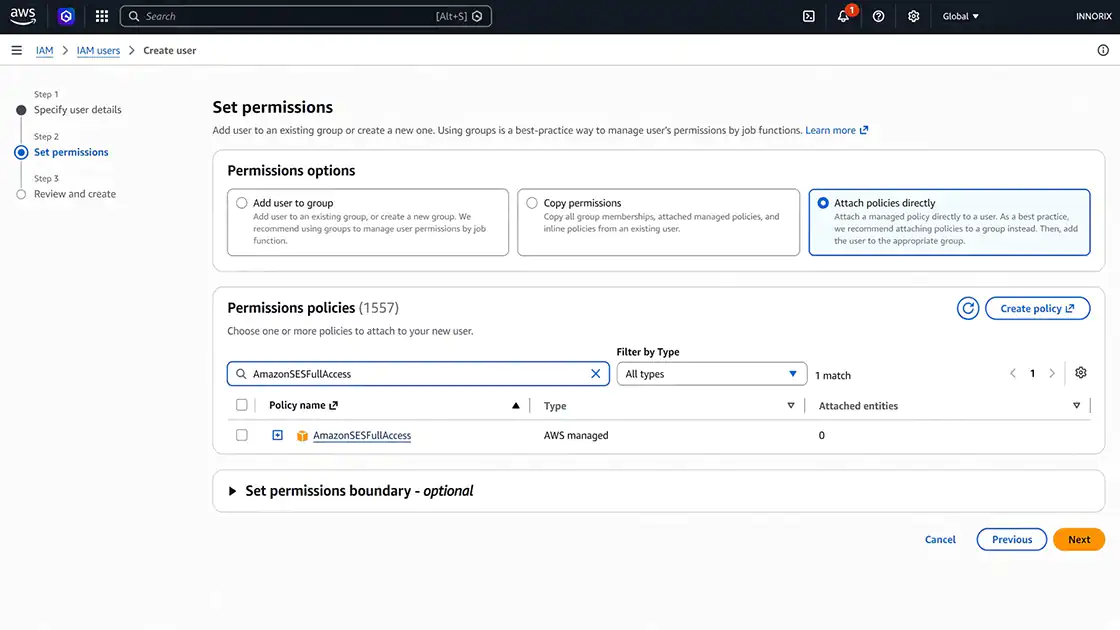The width and height of the screenshot is (1120, 630).
Task: Click page number 1 in pagination
Action: pos(1032,374)
